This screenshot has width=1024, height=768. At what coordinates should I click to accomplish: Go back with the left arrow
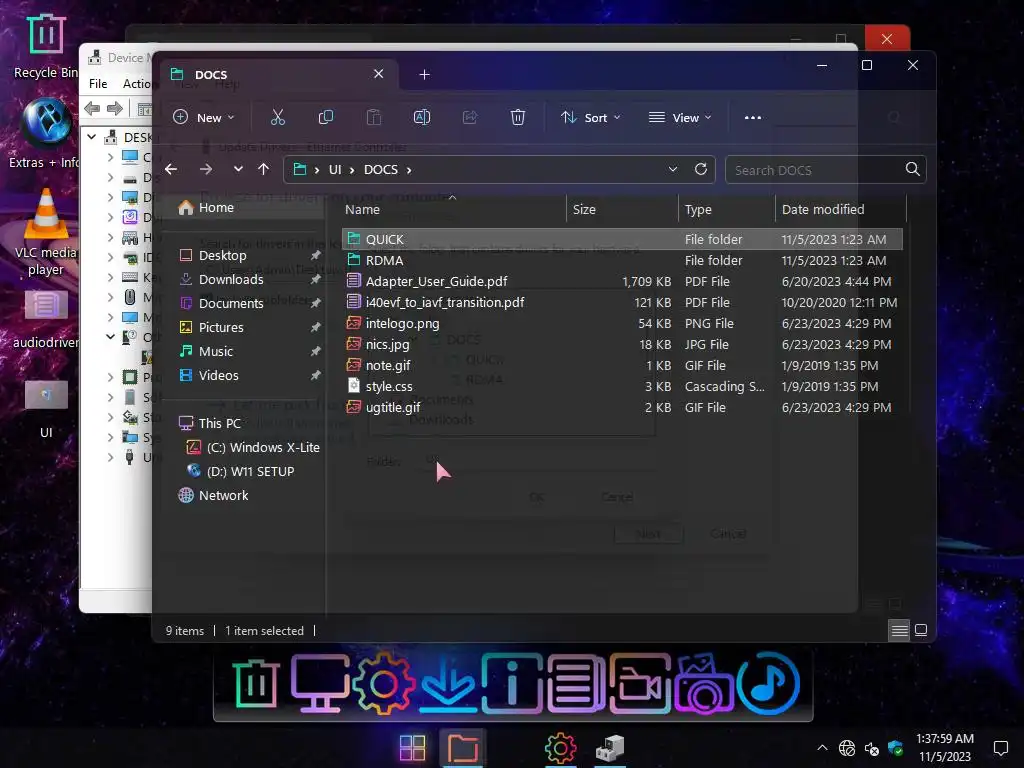coord(171,169)
